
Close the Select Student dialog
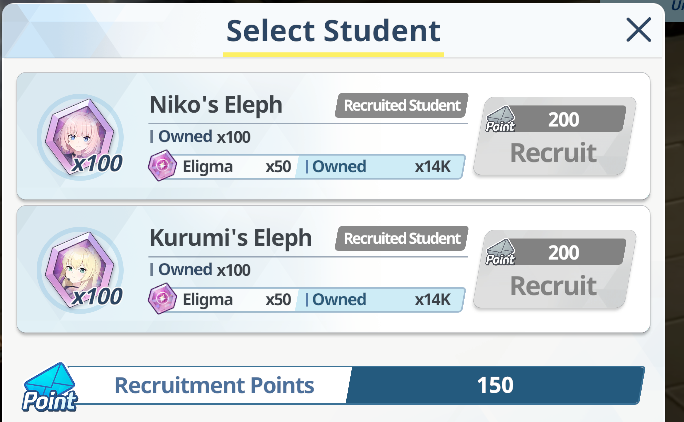(639, 30)
